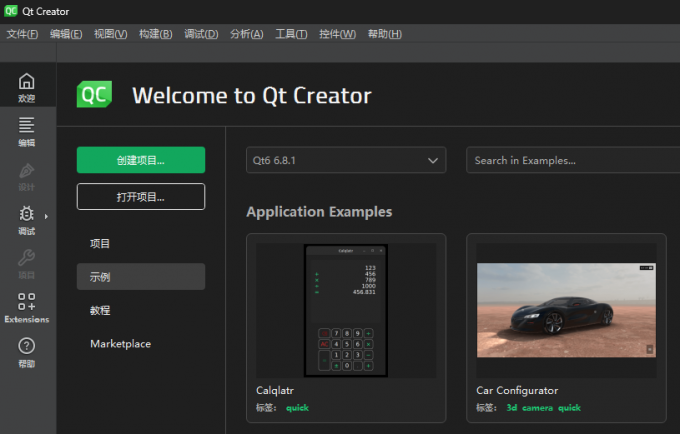The image size is (680, 434).
Task: Expand the arrow next to Debug mode
Action: click(x=46, y=215)
